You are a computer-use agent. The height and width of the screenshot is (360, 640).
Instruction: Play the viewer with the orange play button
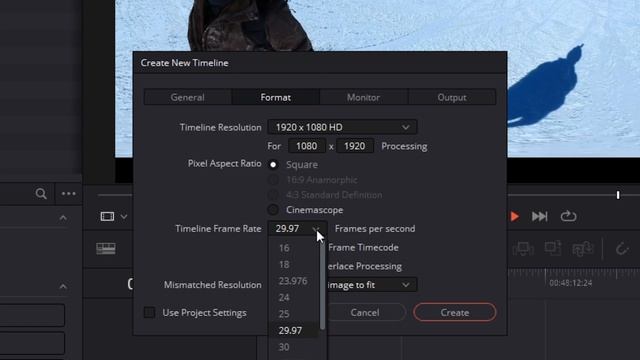[515, 216]
